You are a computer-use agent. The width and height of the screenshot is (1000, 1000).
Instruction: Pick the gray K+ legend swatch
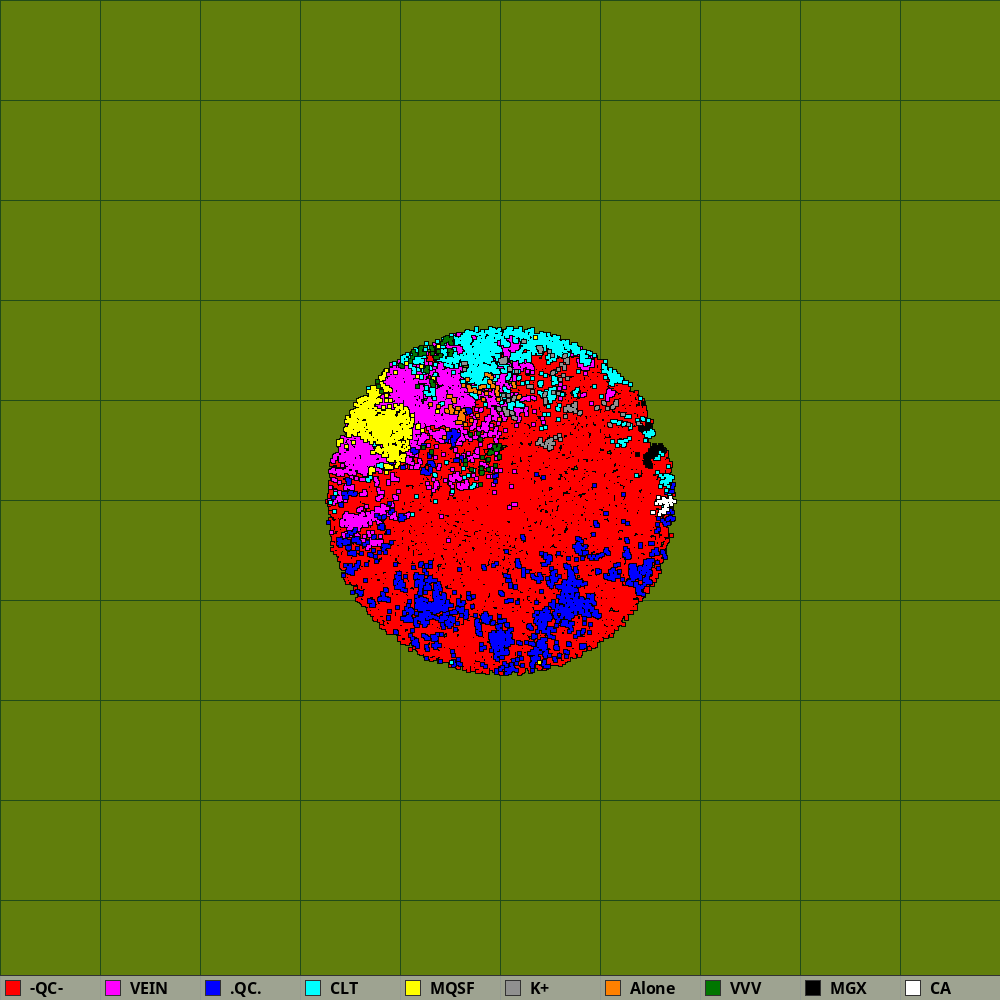pos(513,988)
